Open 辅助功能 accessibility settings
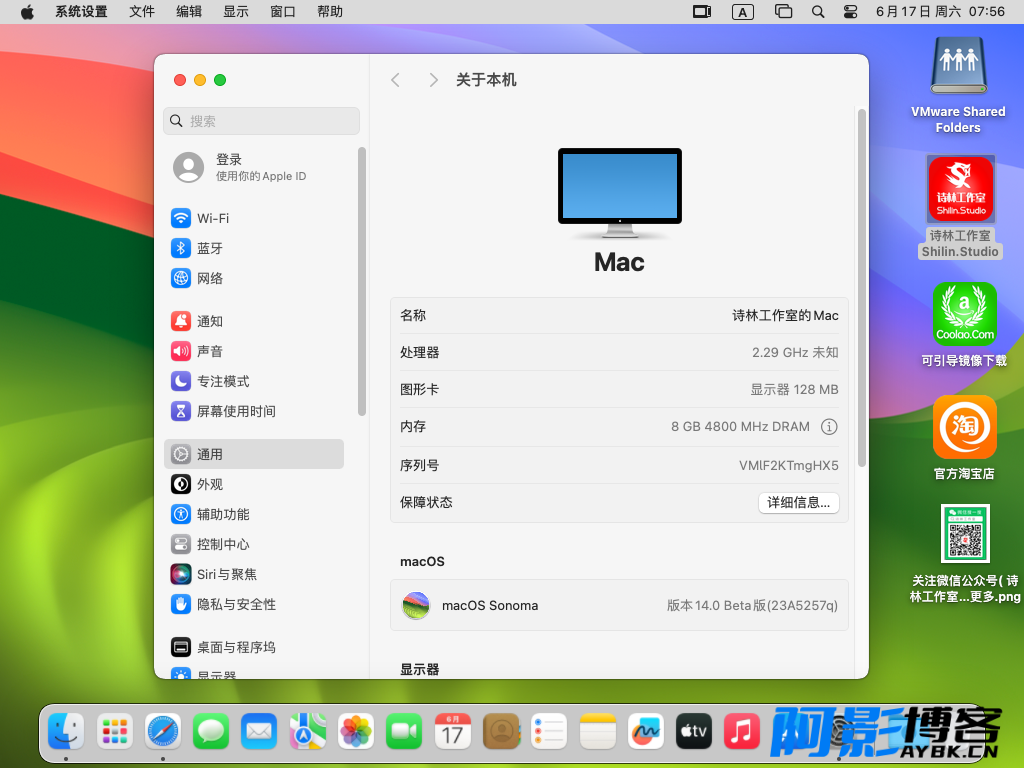 tap(253, 514)
